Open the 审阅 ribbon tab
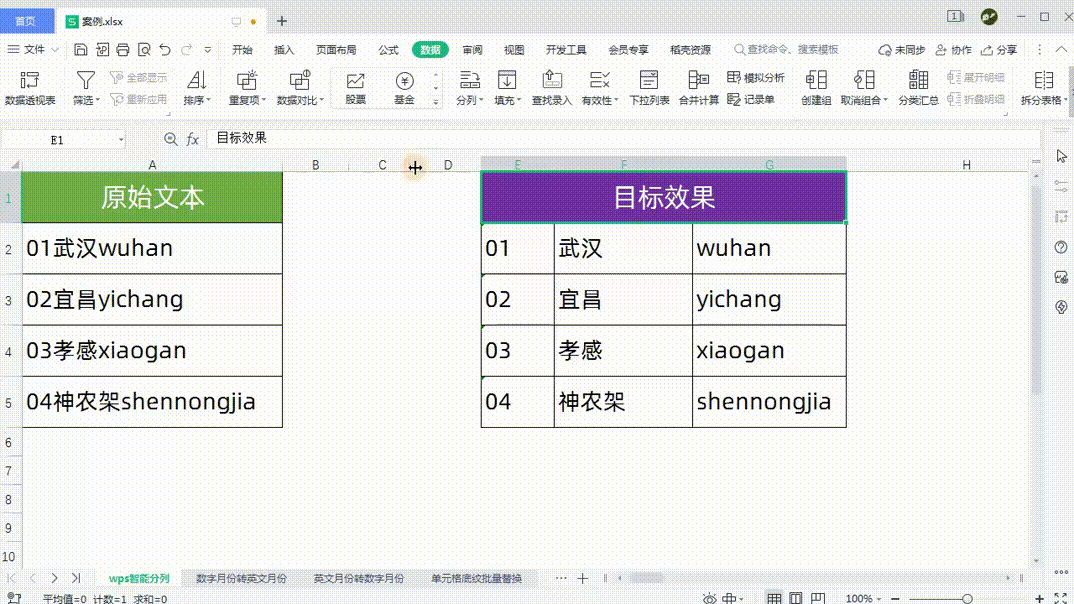The height and width of the screenshot is (604, 1074). pyautogui.click(x=472, y=49)
